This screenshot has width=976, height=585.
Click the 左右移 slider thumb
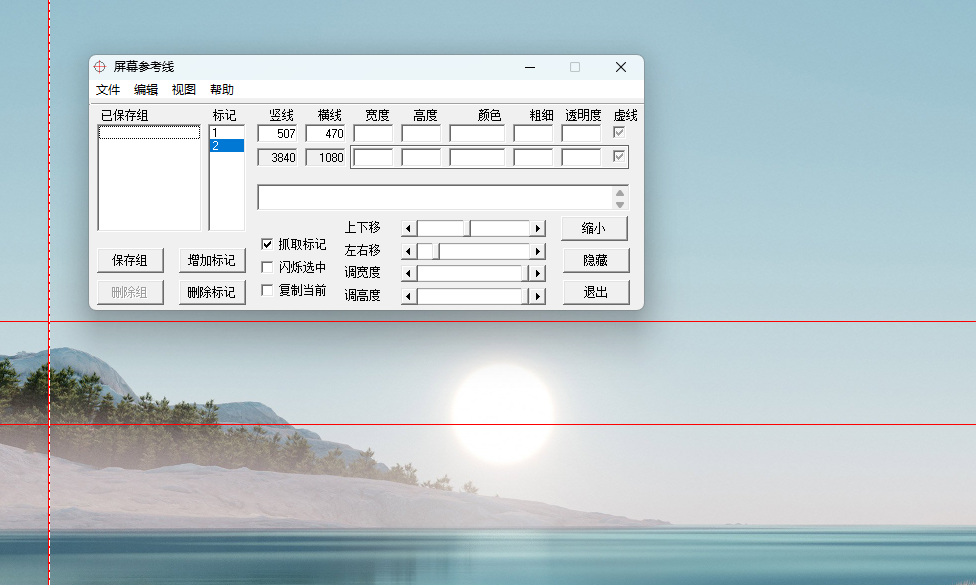click(x=436, y=251)
